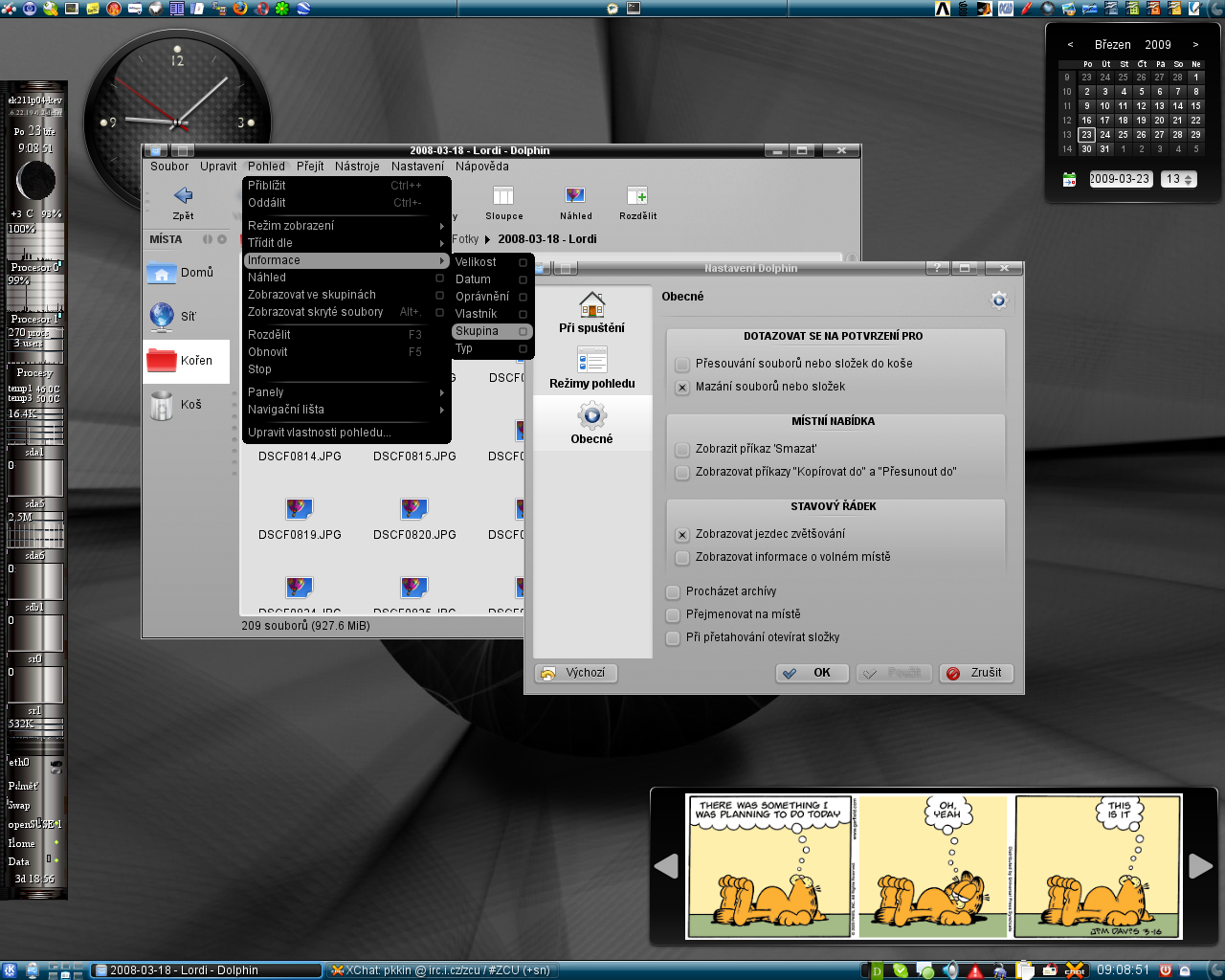This screenshot has width=1225, height=980.
Task: Open the Koš trash place
Action: pos(186,405)
